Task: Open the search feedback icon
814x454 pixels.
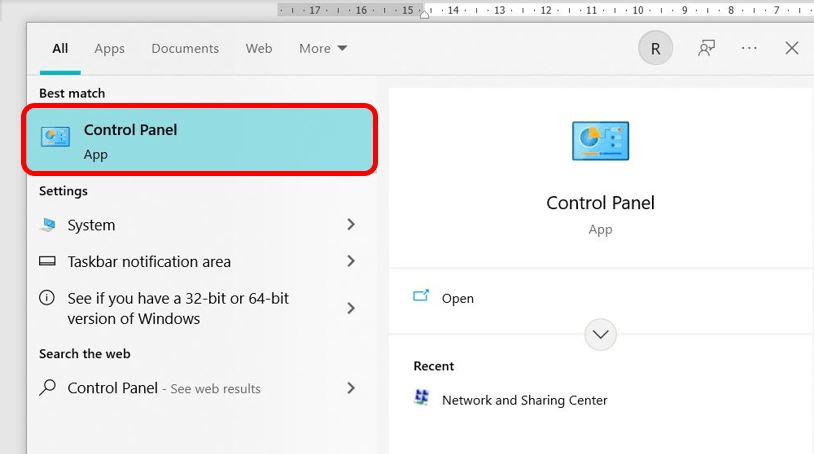Action: tap(707, 48)
